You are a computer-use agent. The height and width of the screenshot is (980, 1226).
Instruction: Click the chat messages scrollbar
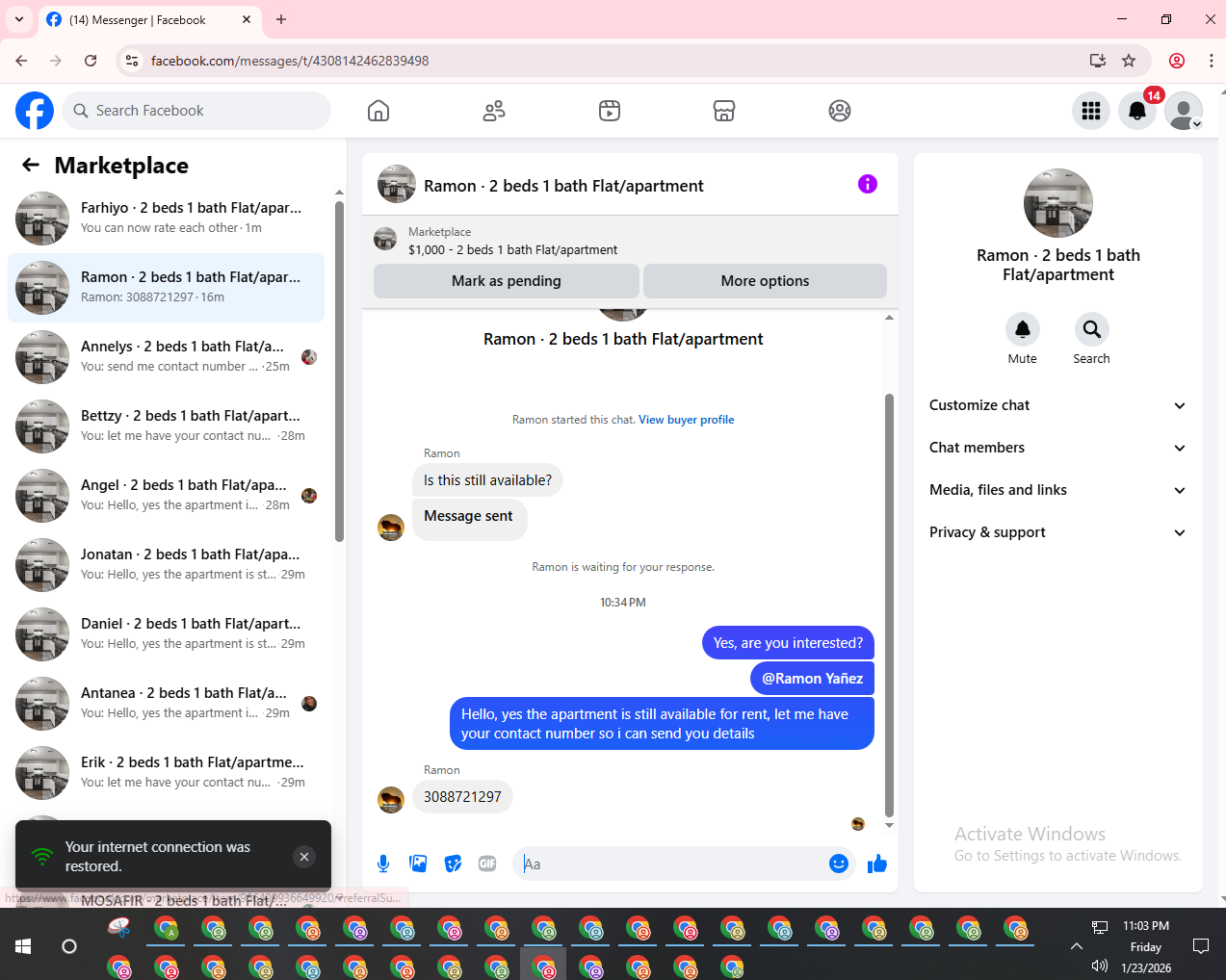tap(889, 606)
